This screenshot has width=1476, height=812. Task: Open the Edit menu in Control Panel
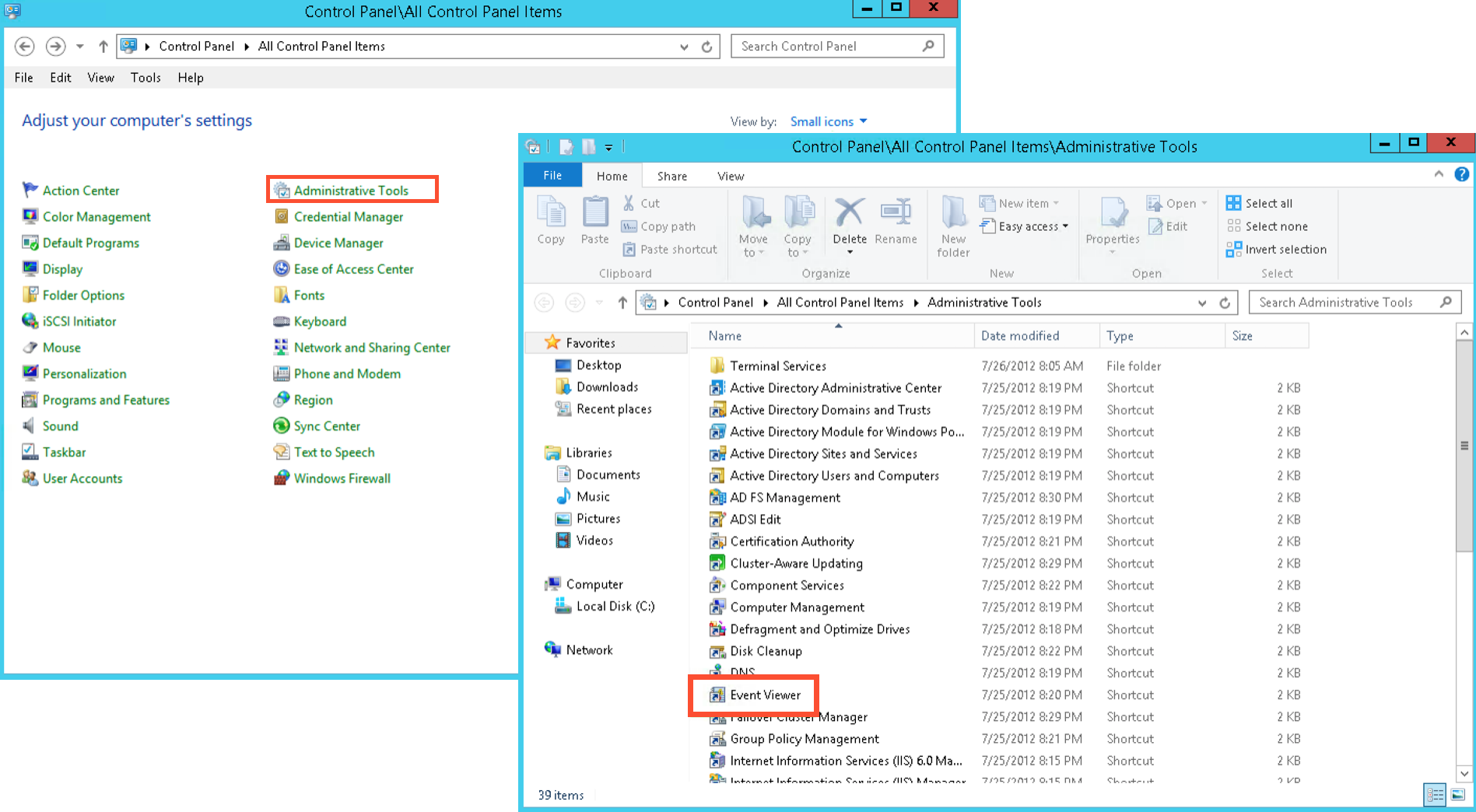coord(60,78)
